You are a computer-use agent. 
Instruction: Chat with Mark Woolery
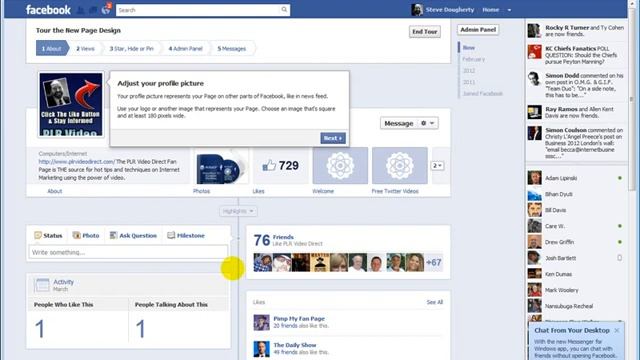(x=576, y=290)
